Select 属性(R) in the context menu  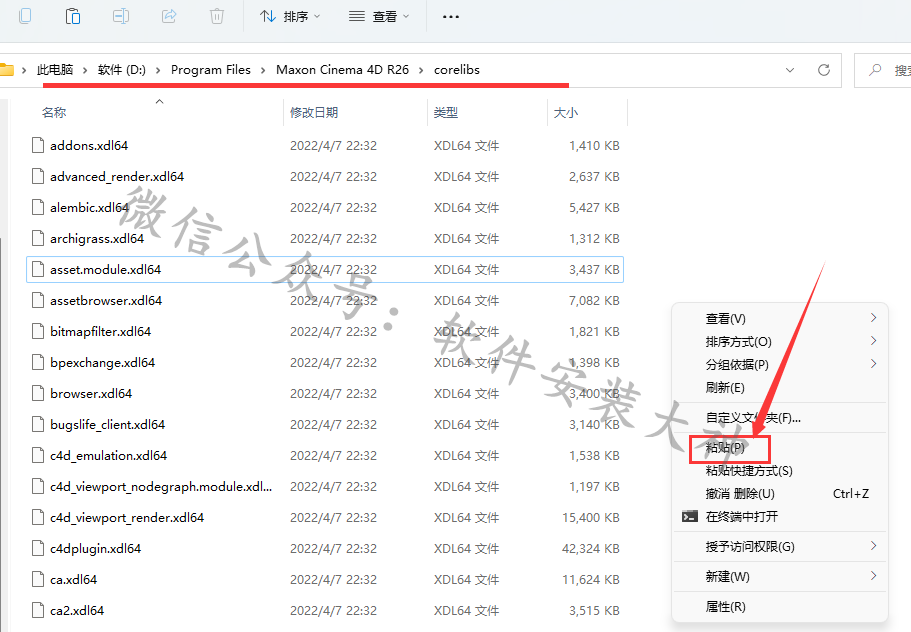point(725,607)
